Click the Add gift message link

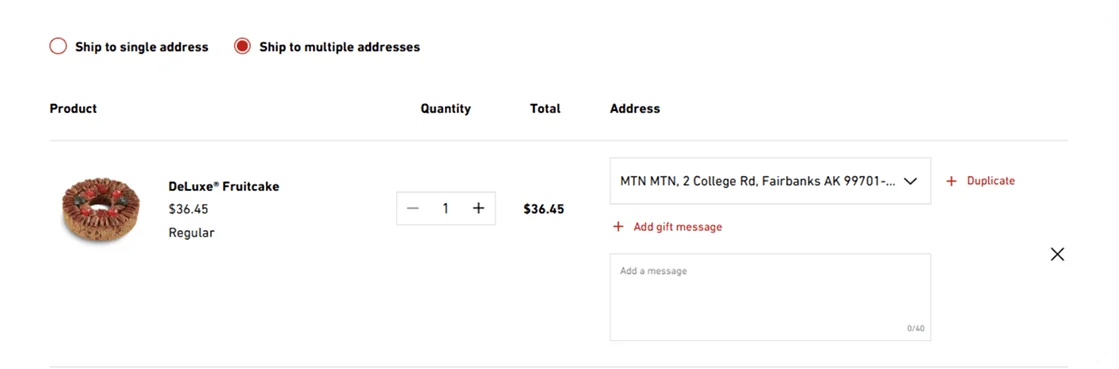pos(678,227)
